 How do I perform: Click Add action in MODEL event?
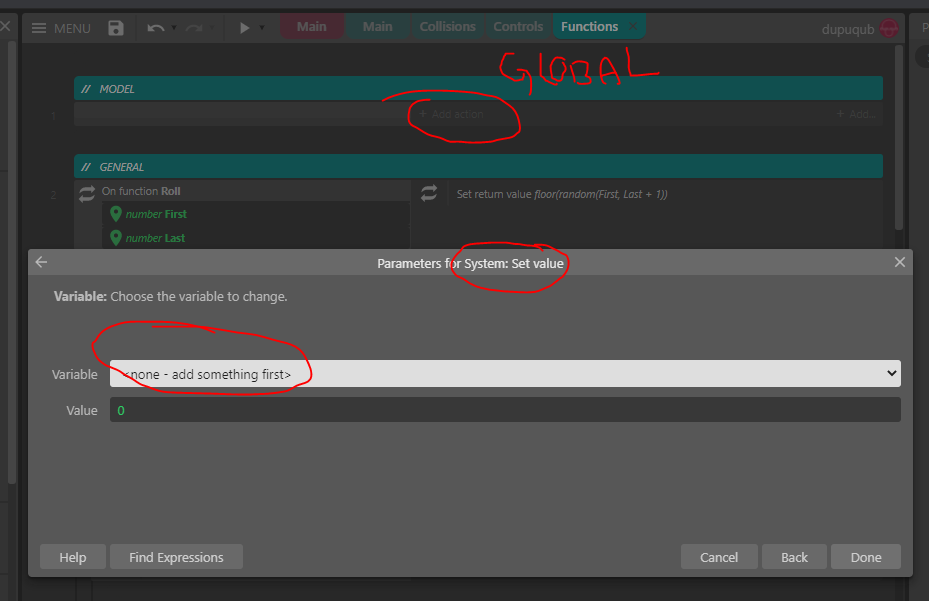pyautogui.click(x=451, y=114)
